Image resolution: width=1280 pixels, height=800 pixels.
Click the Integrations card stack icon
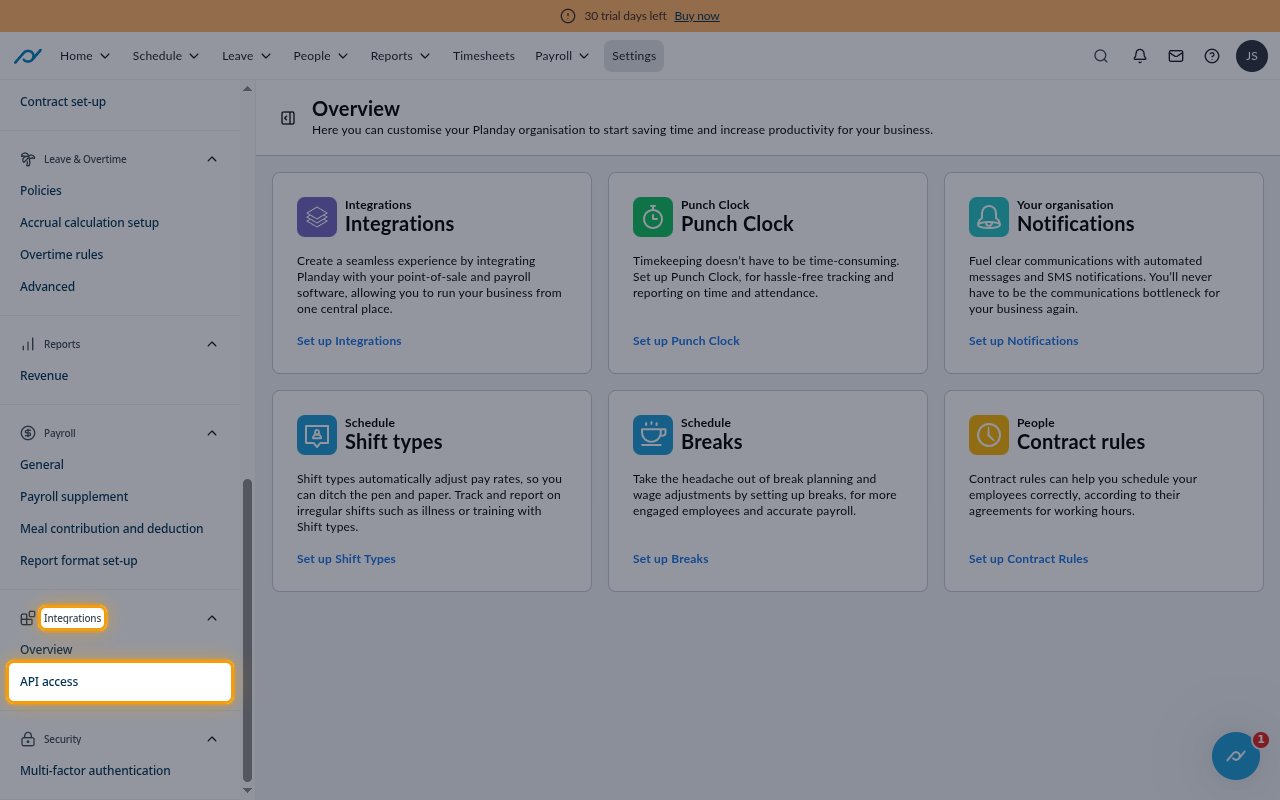click(317, 217)
